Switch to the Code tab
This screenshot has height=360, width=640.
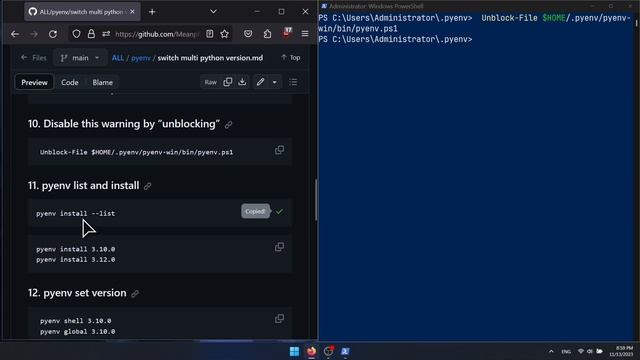(70, 82)
